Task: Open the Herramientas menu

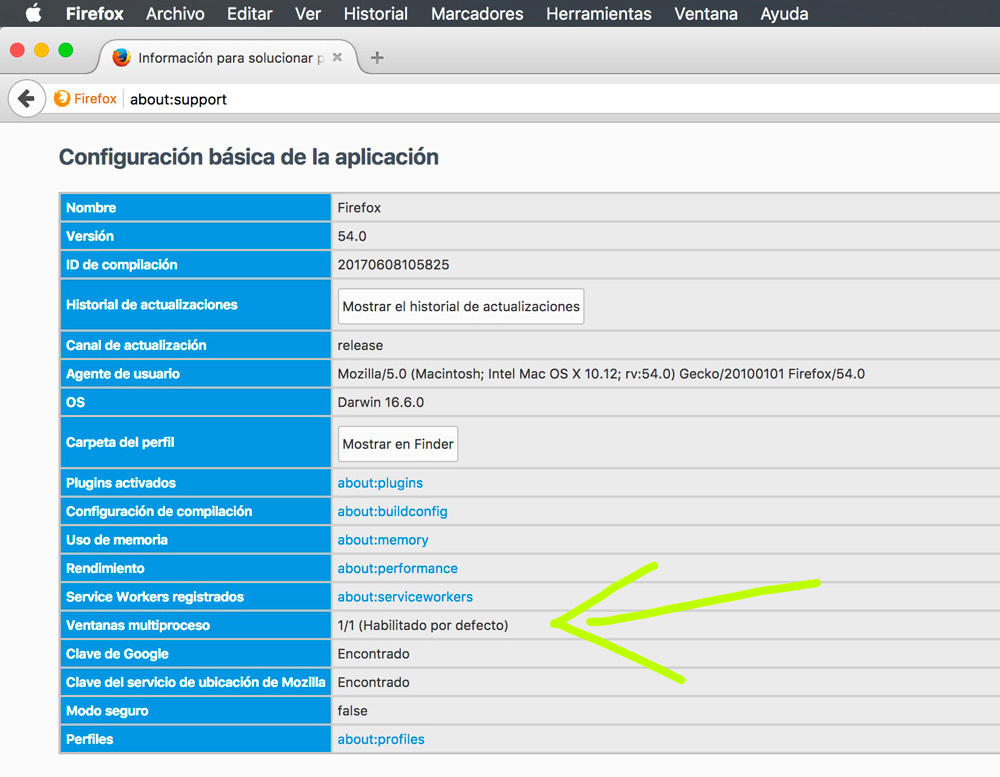Action: click(x=598, y=13)
